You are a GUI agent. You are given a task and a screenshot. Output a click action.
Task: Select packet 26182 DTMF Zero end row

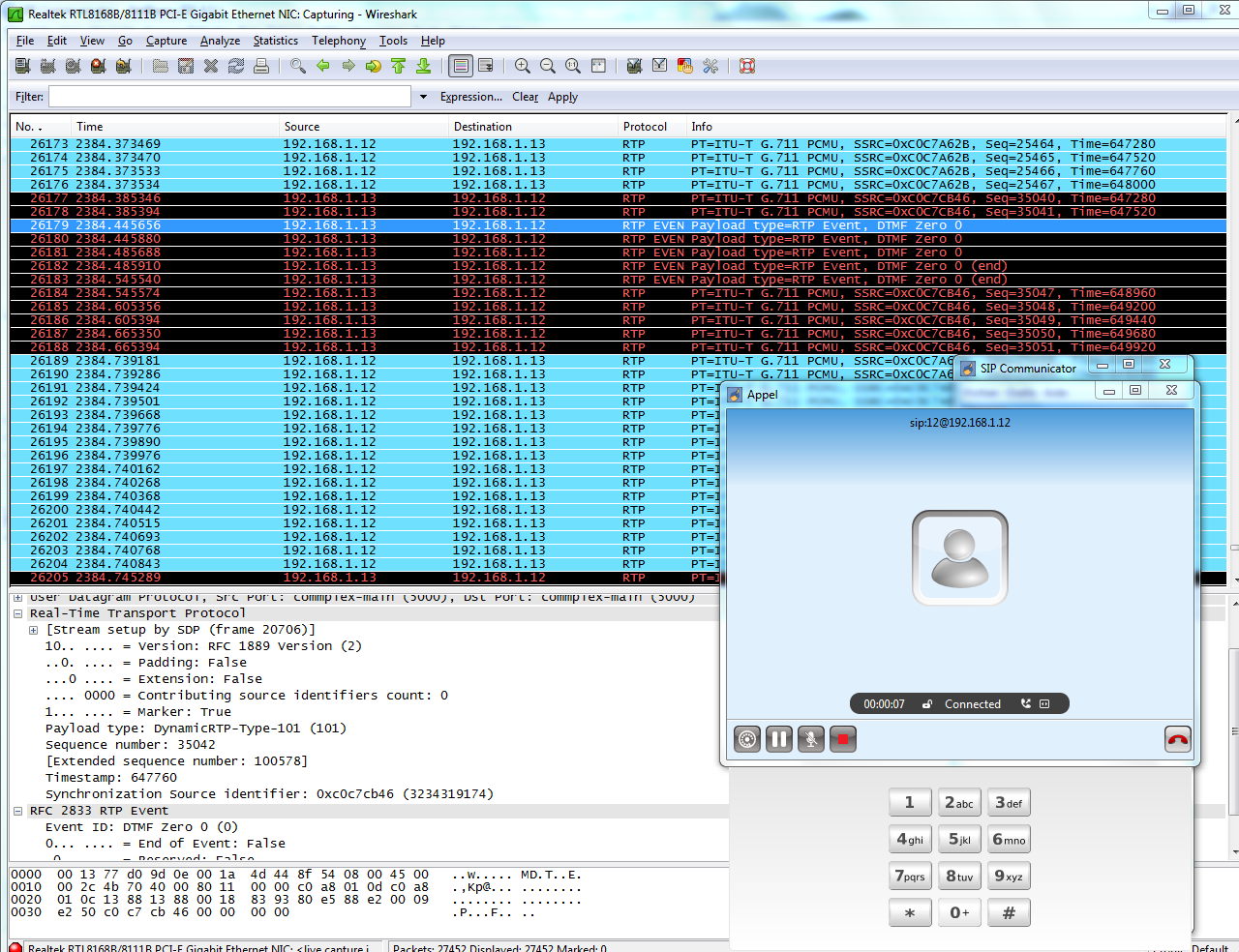point(618,266)
